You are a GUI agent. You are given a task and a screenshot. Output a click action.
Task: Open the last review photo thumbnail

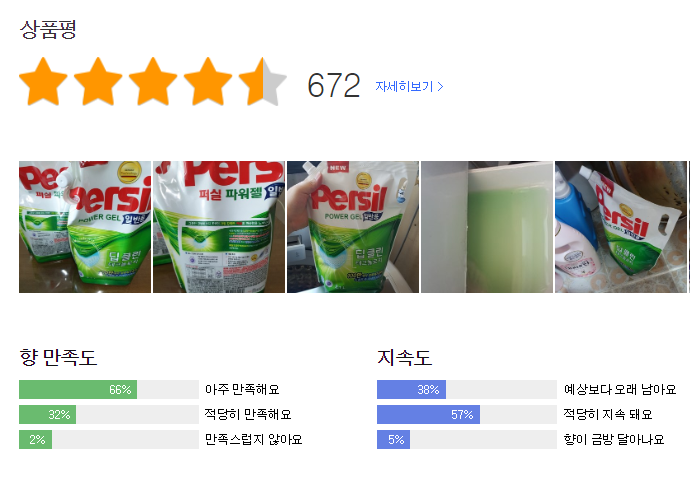(621, 227)
